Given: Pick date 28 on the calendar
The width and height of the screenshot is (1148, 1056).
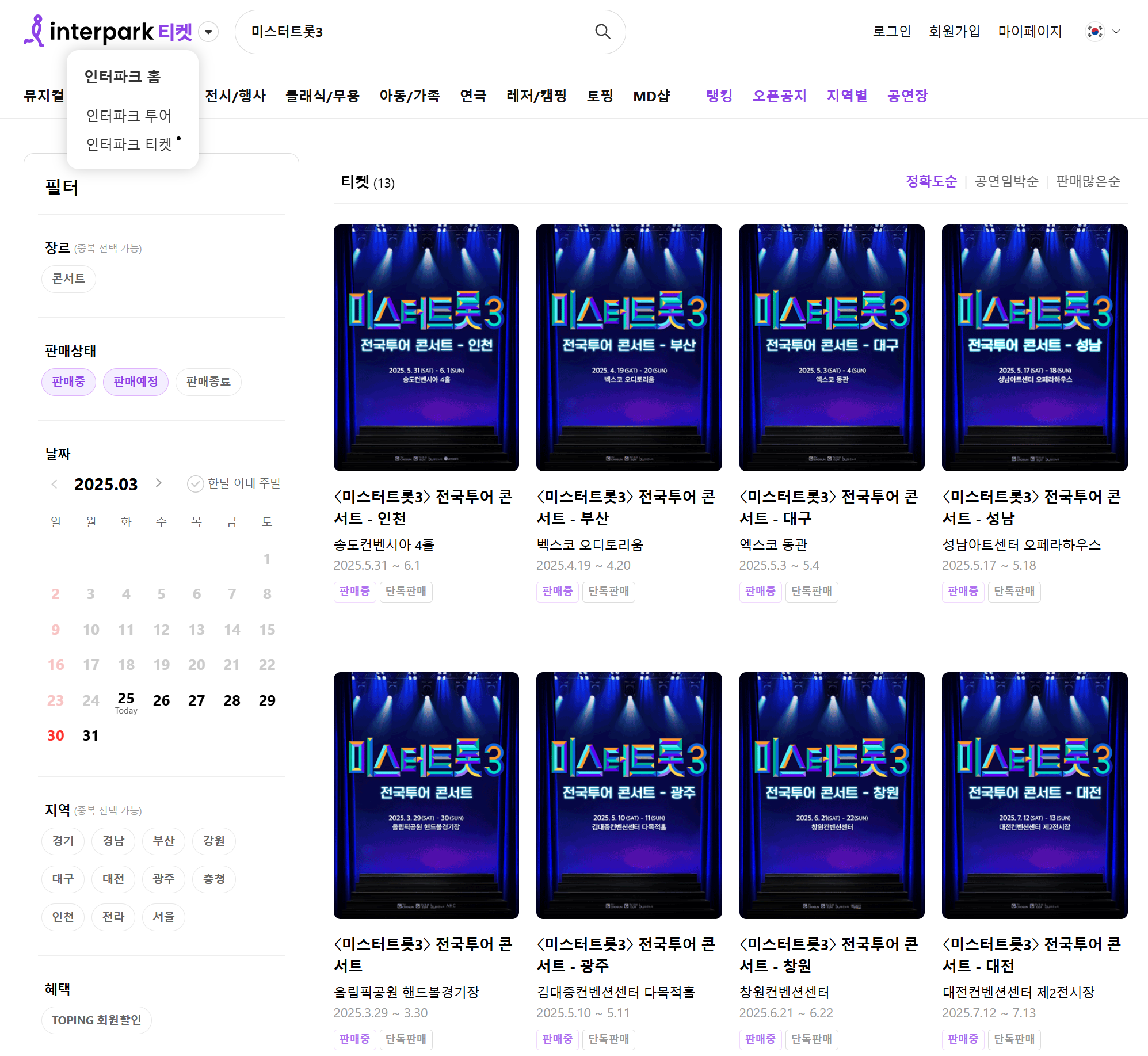Looking at the screenshot, I should pyautogui.click(x=231, y=700).
